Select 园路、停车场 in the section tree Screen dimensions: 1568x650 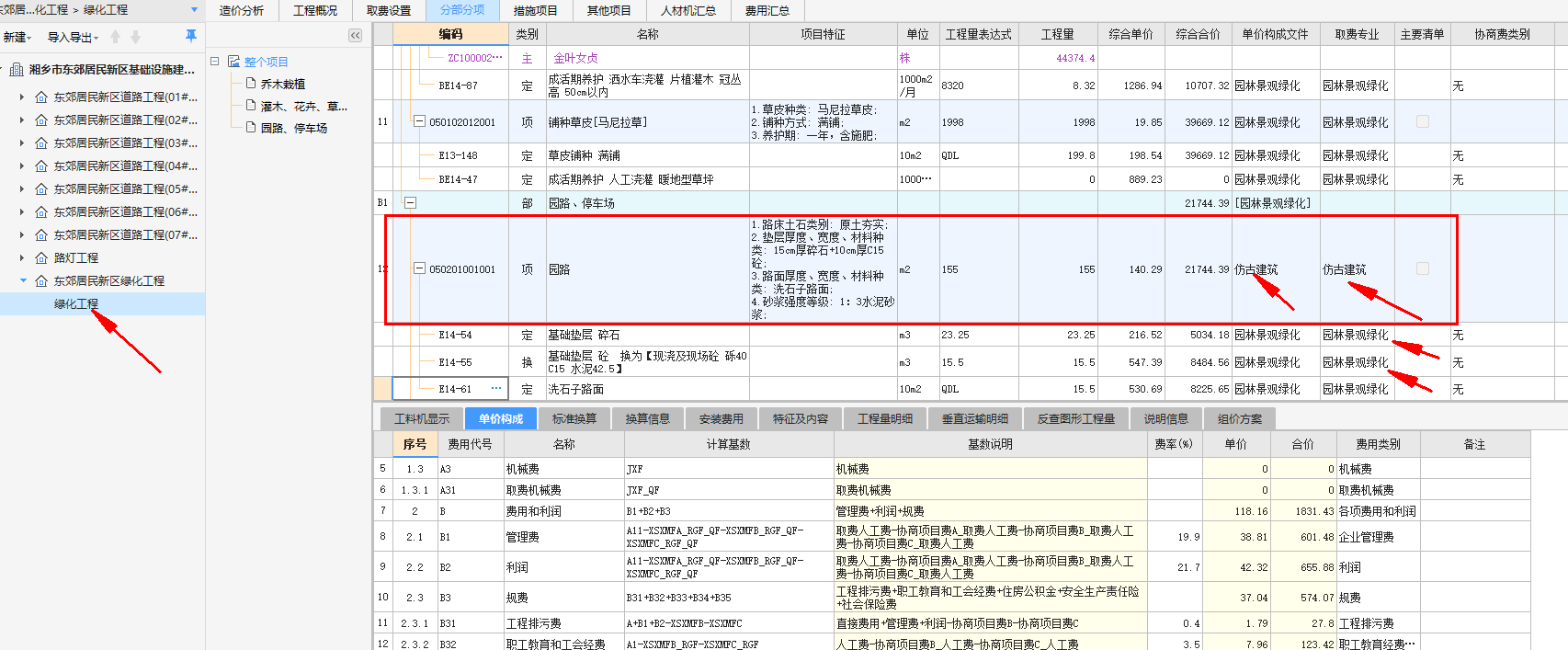pyautogui.click(x=294, y=128)
